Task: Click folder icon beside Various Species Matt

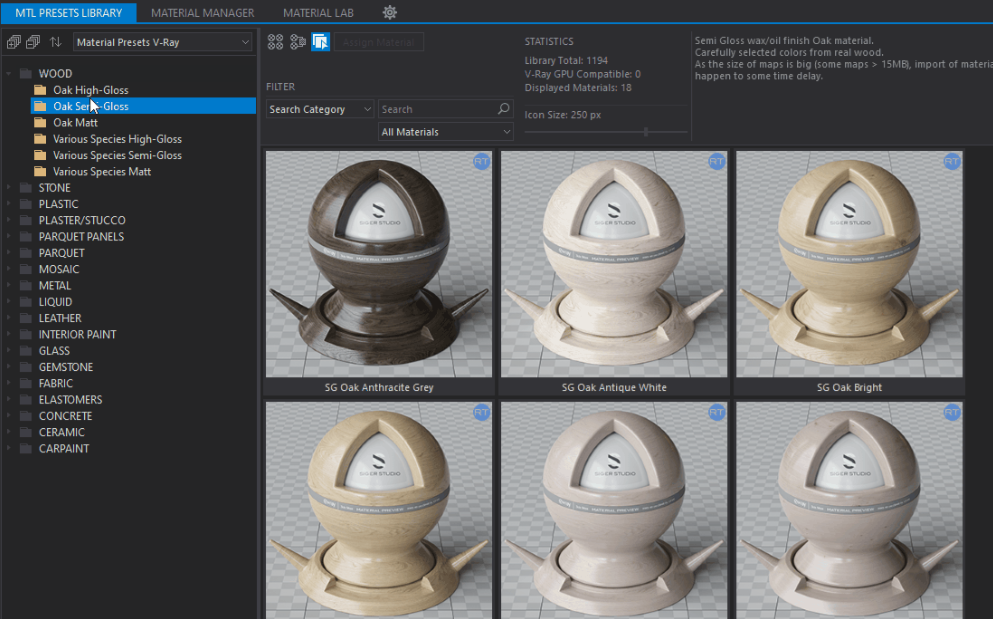Action: 40,171
